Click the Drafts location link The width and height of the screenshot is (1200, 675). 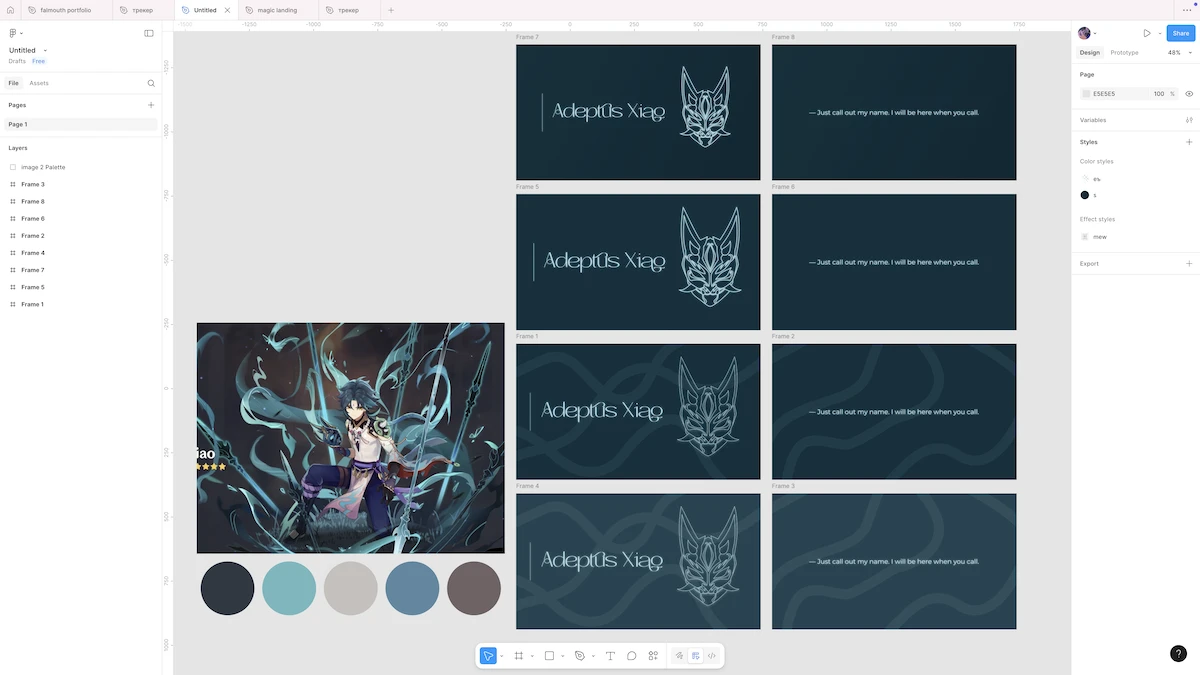(17, 61)
